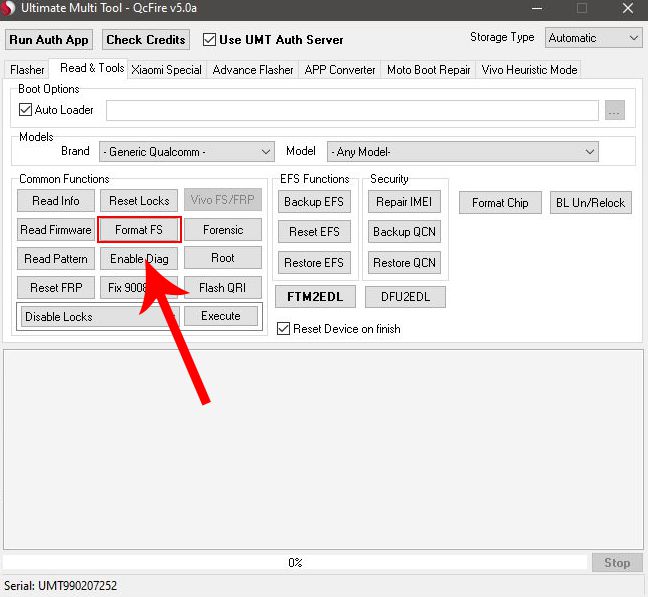The height and width of the screenshot is (597, 648).
Task: Click the Flash QRI button
Action: (223, 288)
